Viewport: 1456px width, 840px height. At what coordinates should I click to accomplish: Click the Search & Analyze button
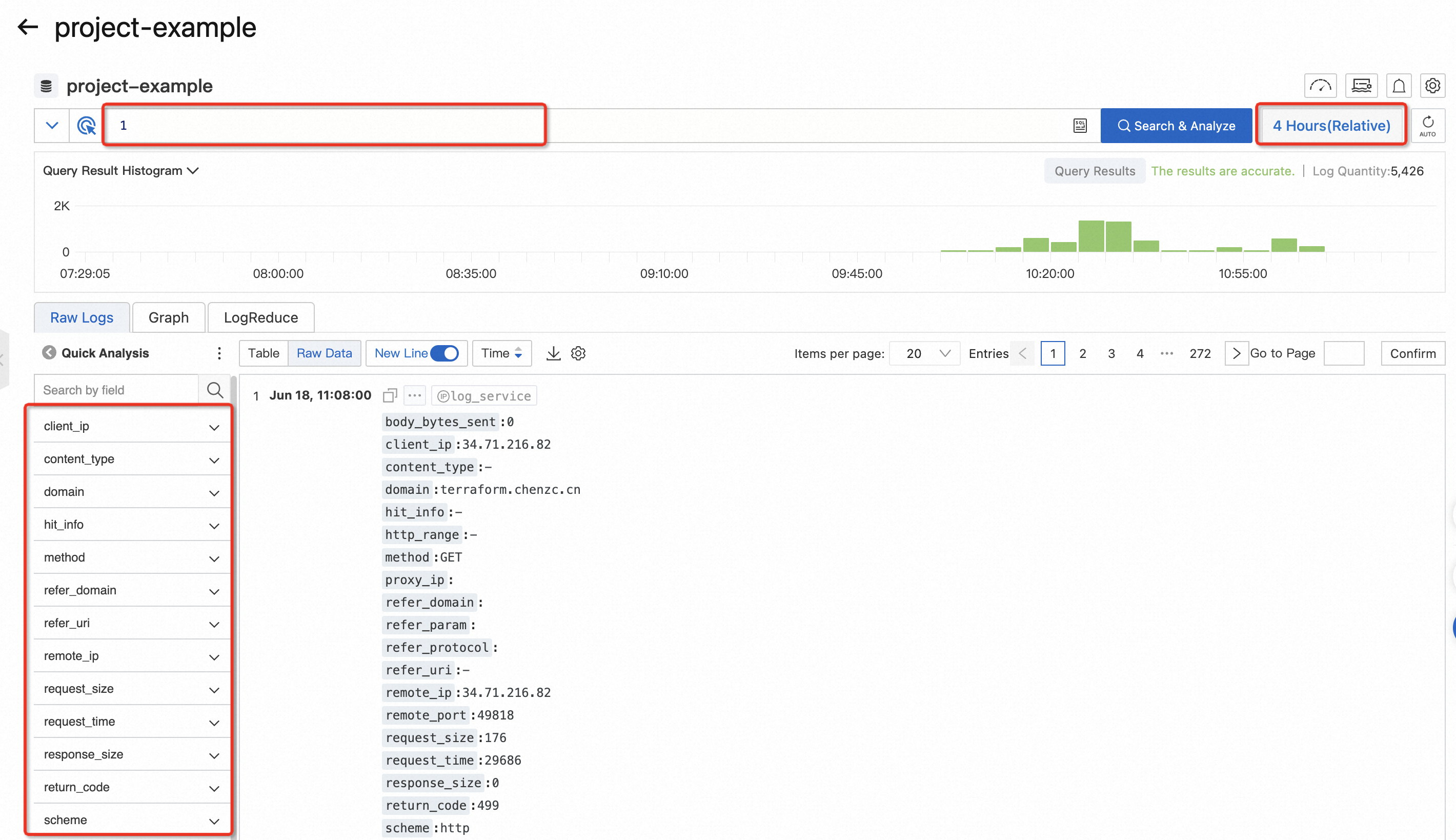(1176, 125)
